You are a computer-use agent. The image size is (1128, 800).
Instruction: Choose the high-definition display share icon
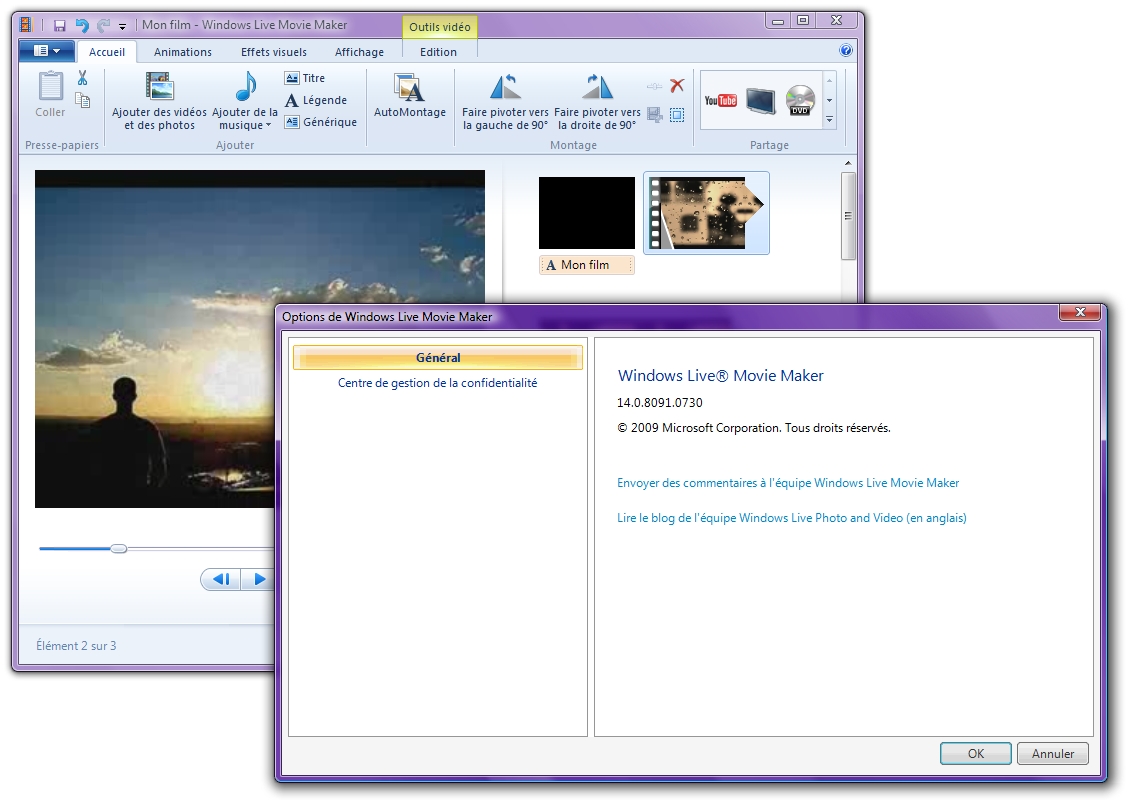(x=760, y=100)
